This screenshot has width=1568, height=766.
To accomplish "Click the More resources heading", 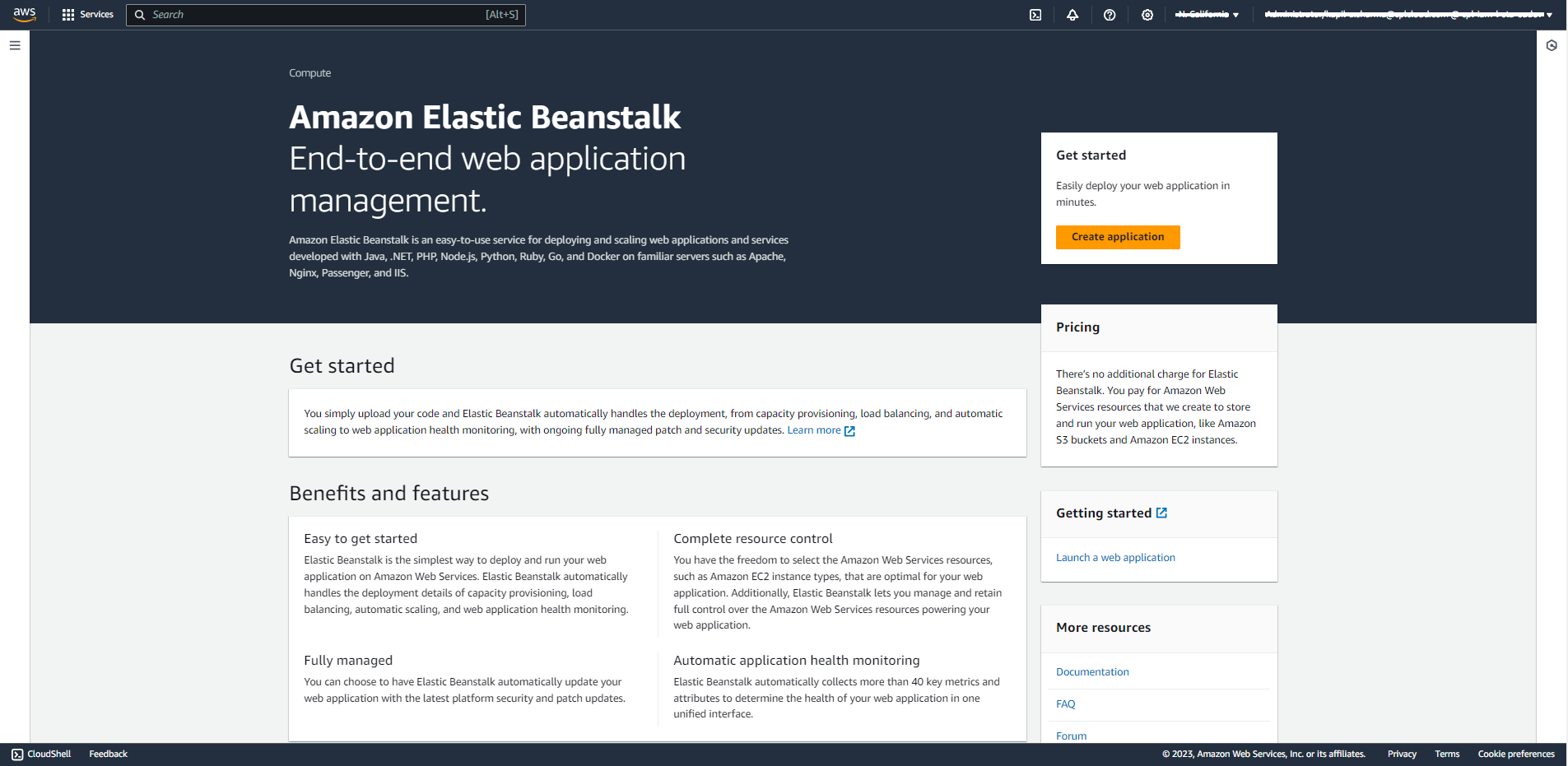I will [x=1103, y=628].
